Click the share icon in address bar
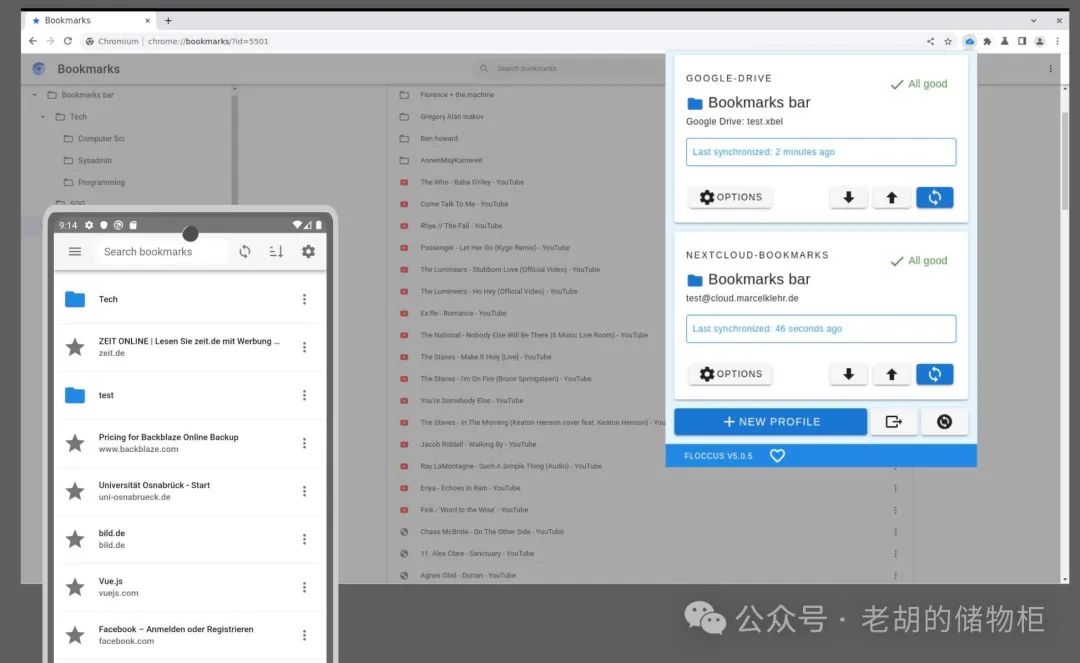Viewport: 1080px width, 663px height. 931,41
